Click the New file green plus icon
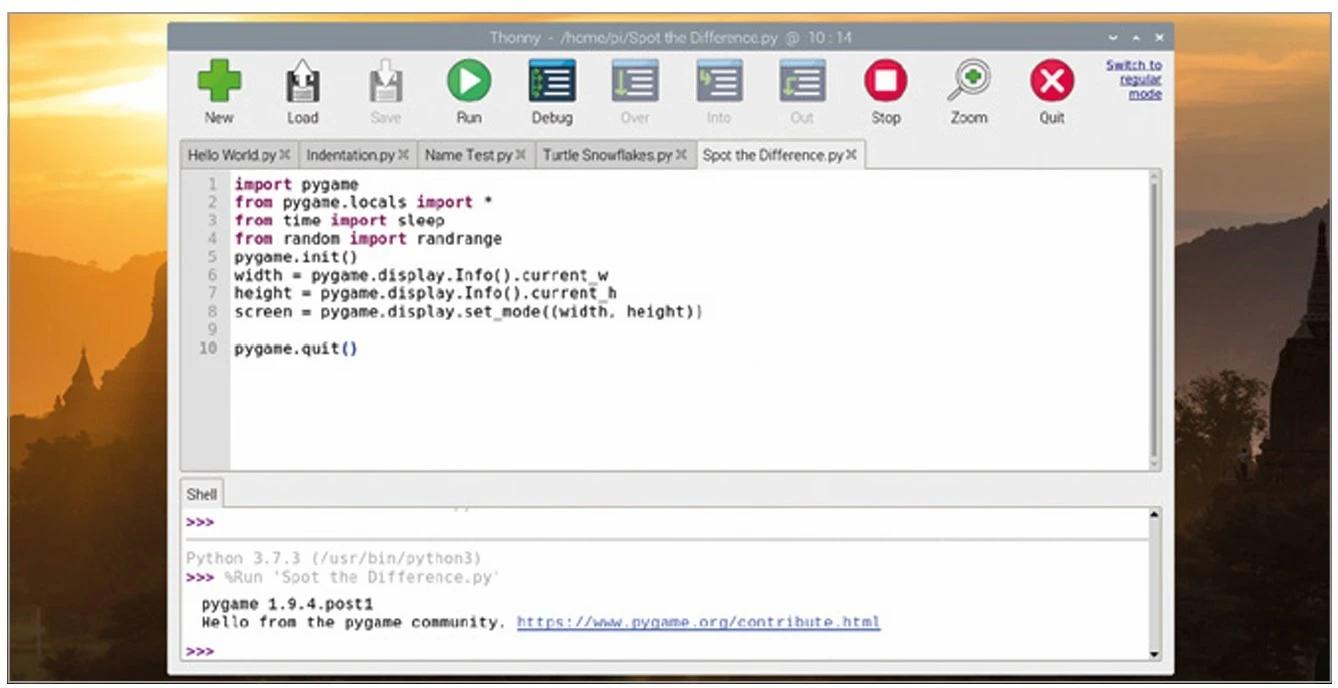This screenshot has height=688, width=1338. pyautogui.click(x=219, y=82)
